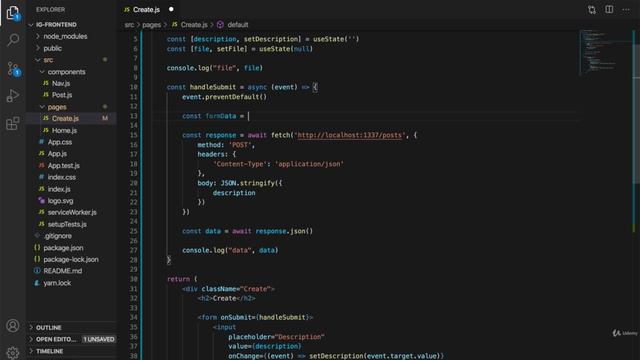
Task: Click the EXPLORER panel title
Action: [x=50, y=9]
